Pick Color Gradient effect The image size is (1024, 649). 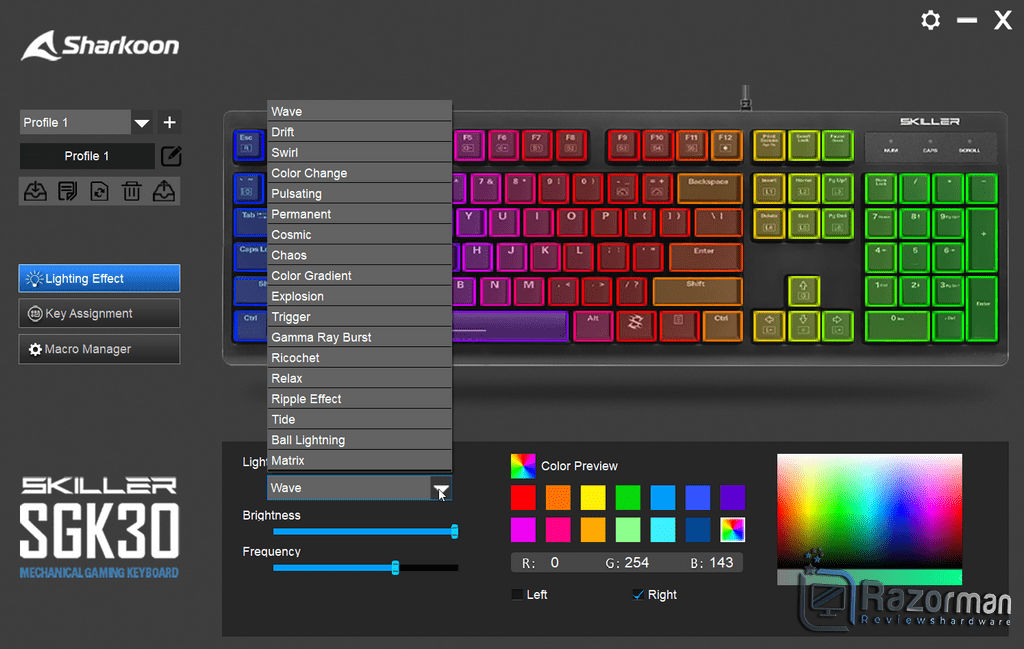click(359, 276)
